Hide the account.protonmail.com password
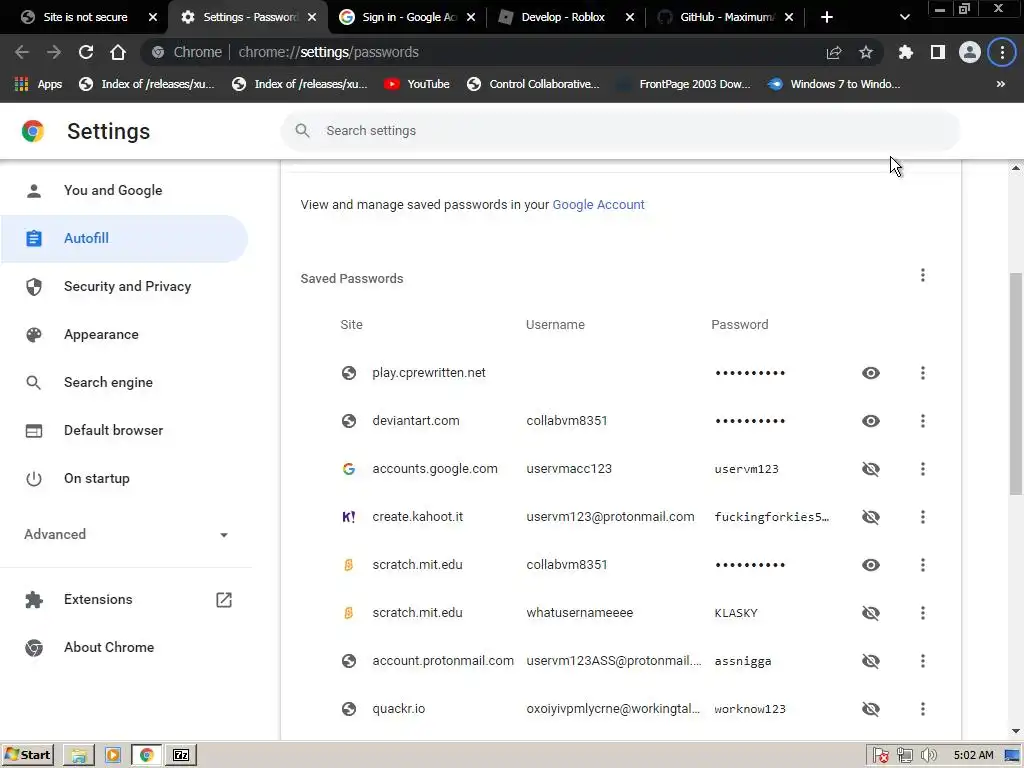 click(871, 661)
